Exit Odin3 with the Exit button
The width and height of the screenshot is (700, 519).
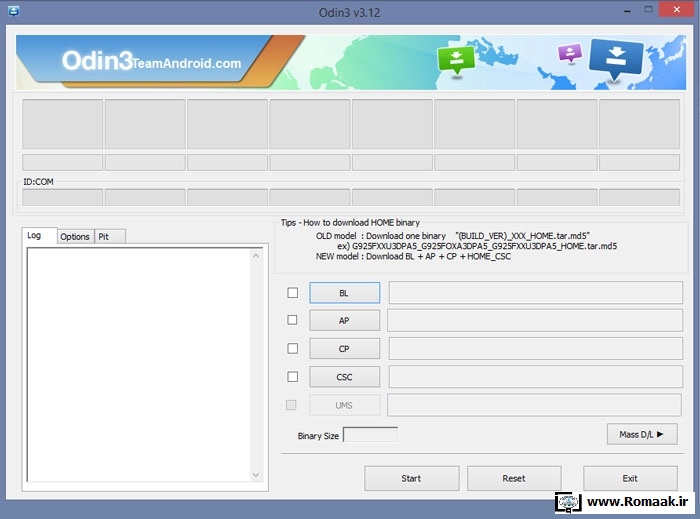click(630, 478)
